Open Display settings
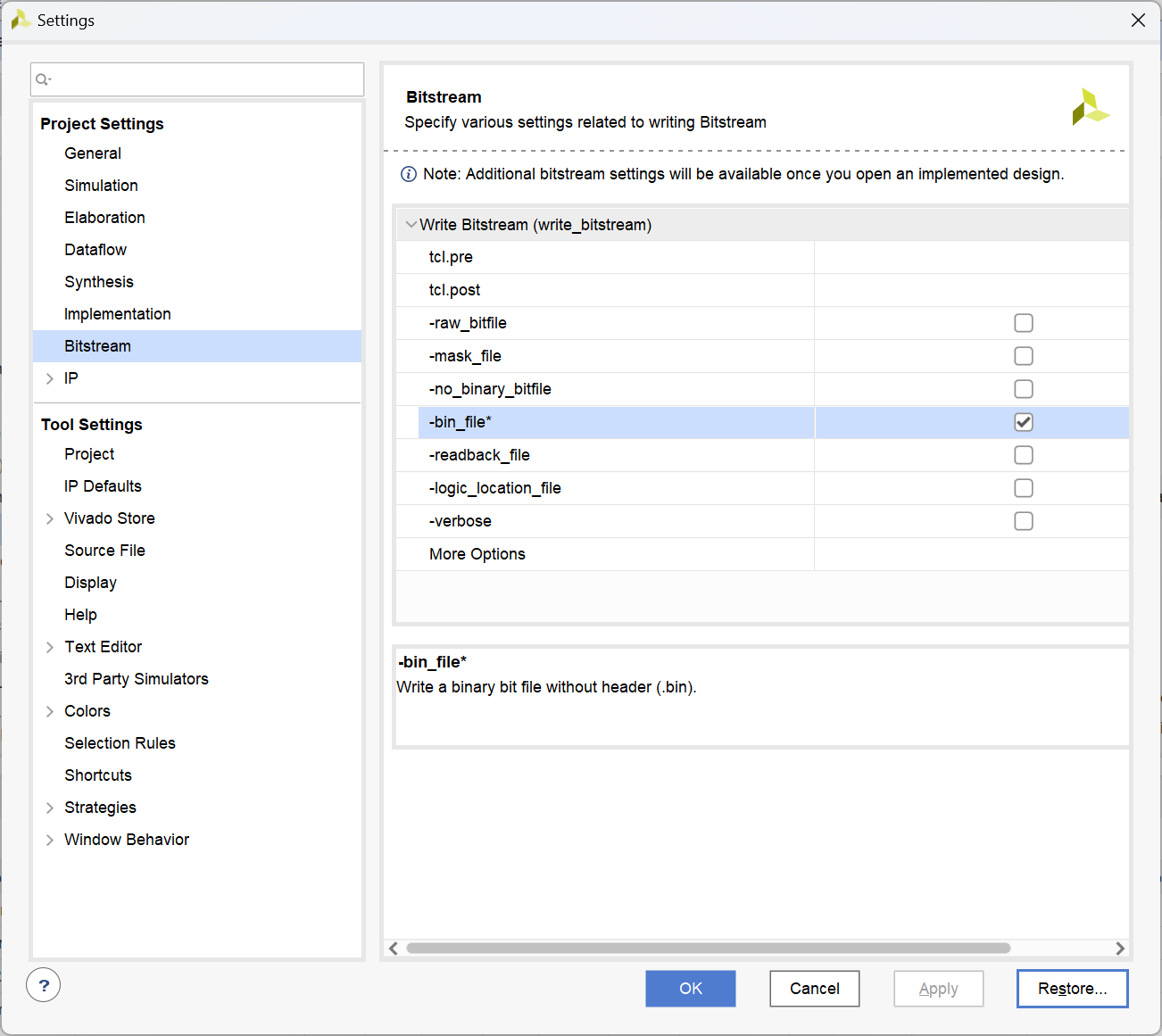Image resolution: width=1162 pixels, height=1036 pixels. pyautogui.click(x=90, y=583)
